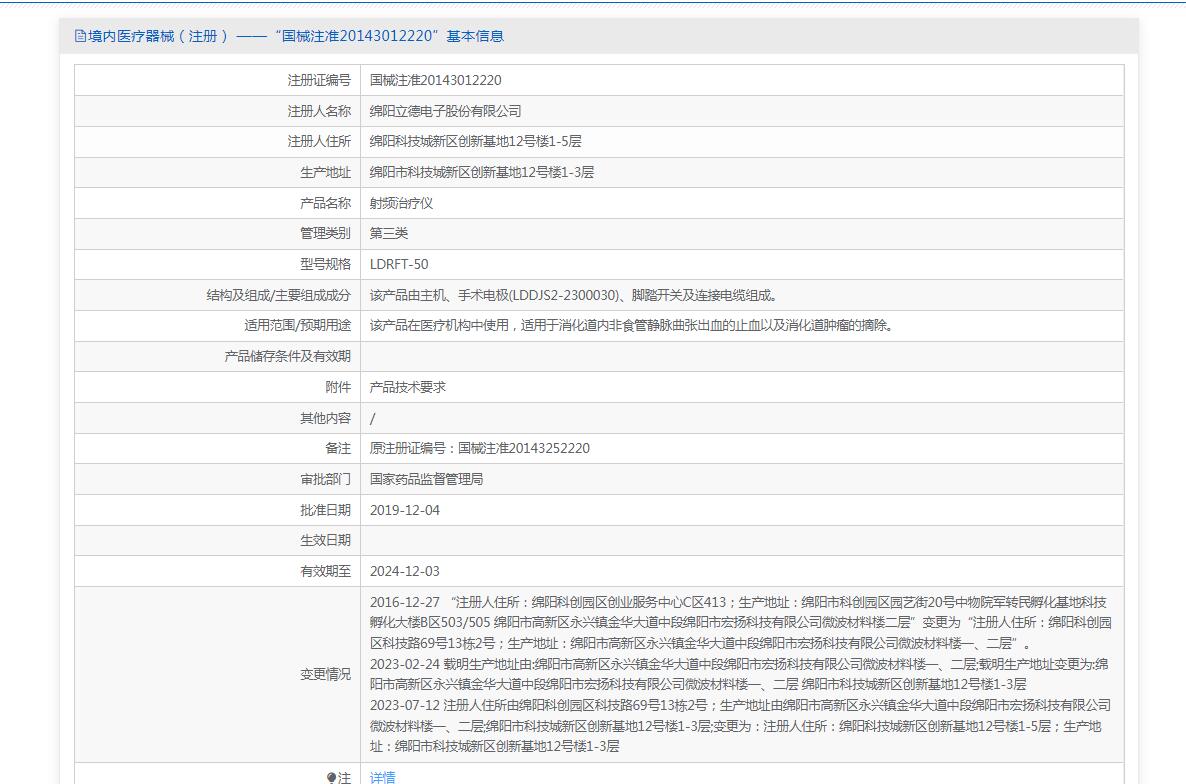Viewport: 1186px width, 784px height.
Task: Select registration number 国械注准20143012220 cell
Action: (435, 80)
